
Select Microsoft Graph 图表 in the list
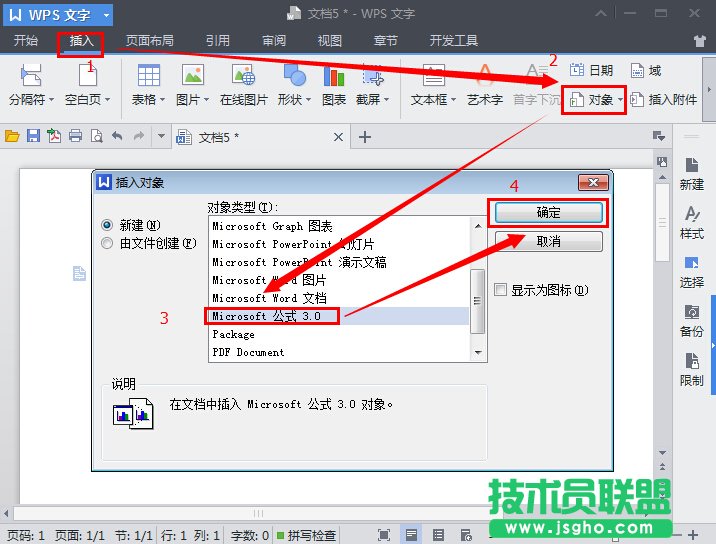(x=339, y=226)
